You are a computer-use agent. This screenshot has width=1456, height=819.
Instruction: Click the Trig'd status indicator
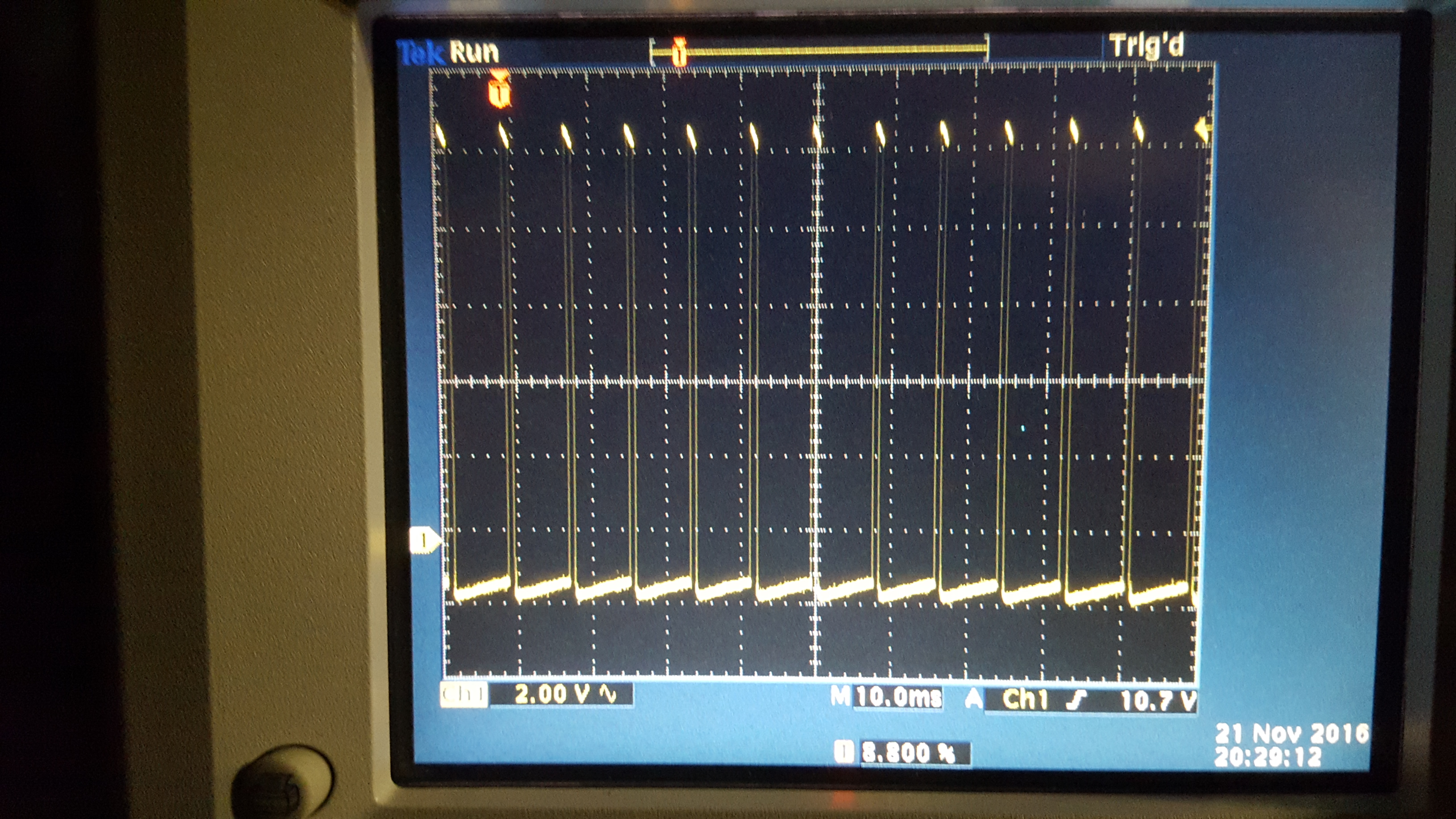click(x=1146, y=46)
